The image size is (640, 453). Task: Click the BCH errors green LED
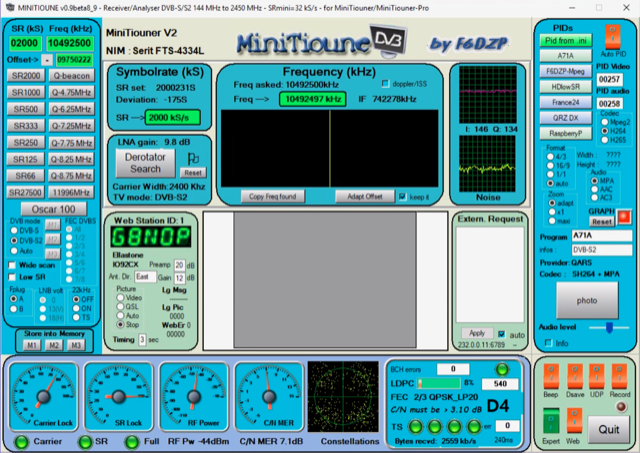pyautogui.click(x=502, y=369)
